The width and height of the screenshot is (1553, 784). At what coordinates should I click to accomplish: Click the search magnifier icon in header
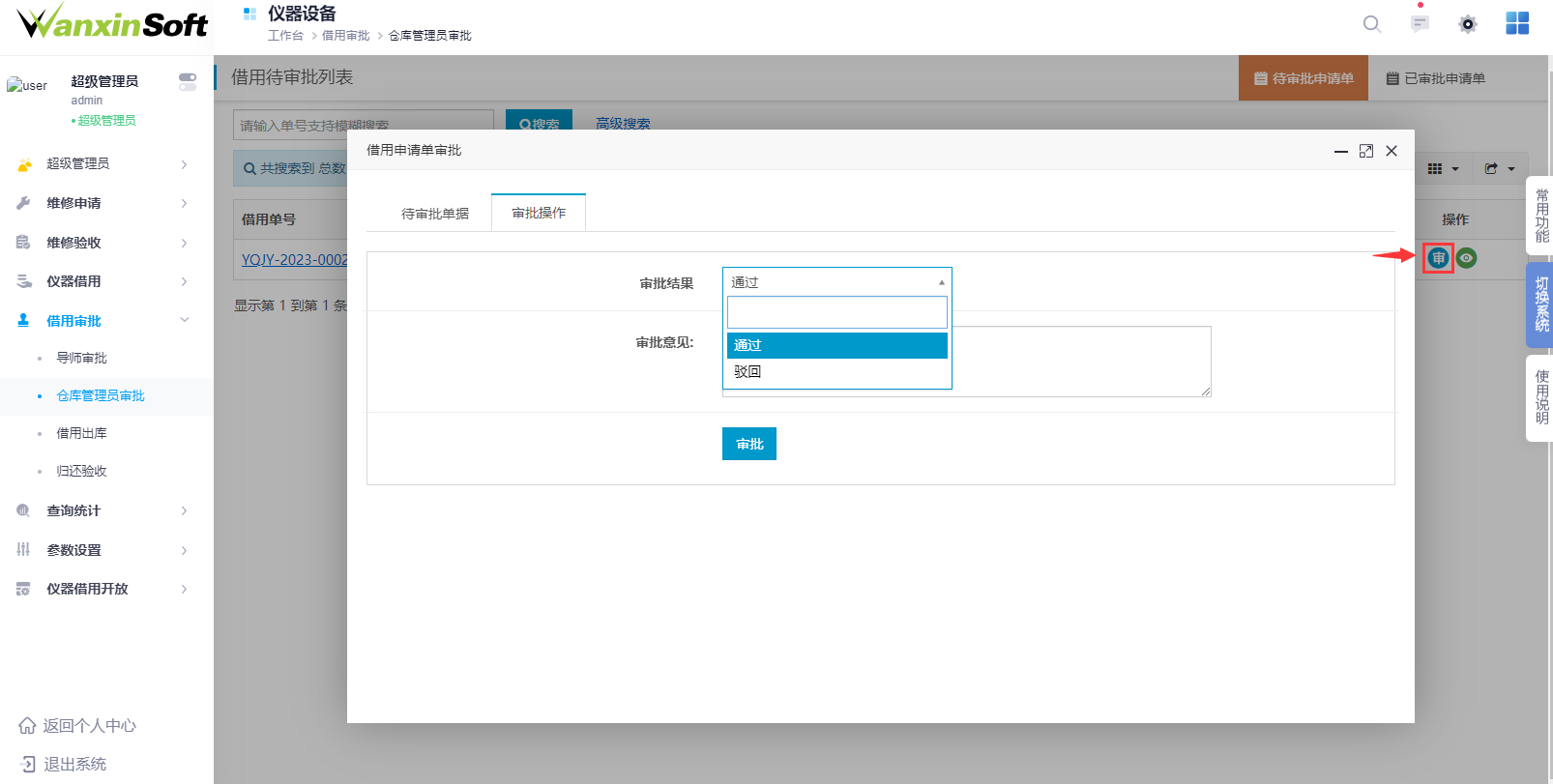1371,24
